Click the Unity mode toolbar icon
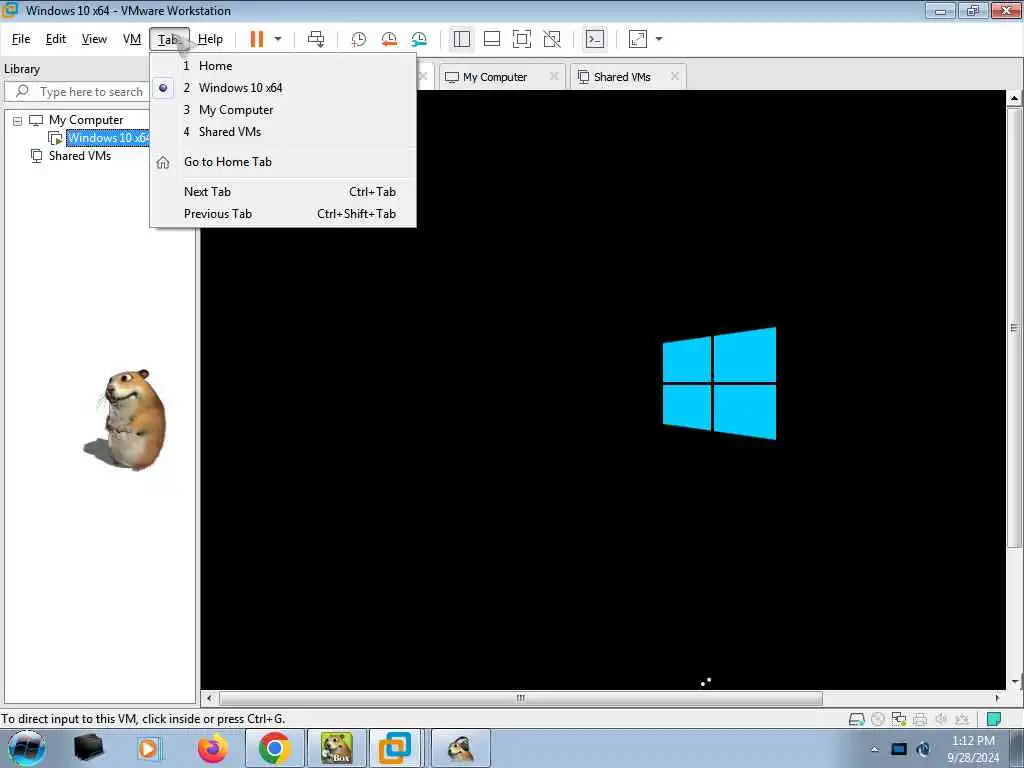The width and height of the screenshot is (1024, 768). [x=552, y=39]
